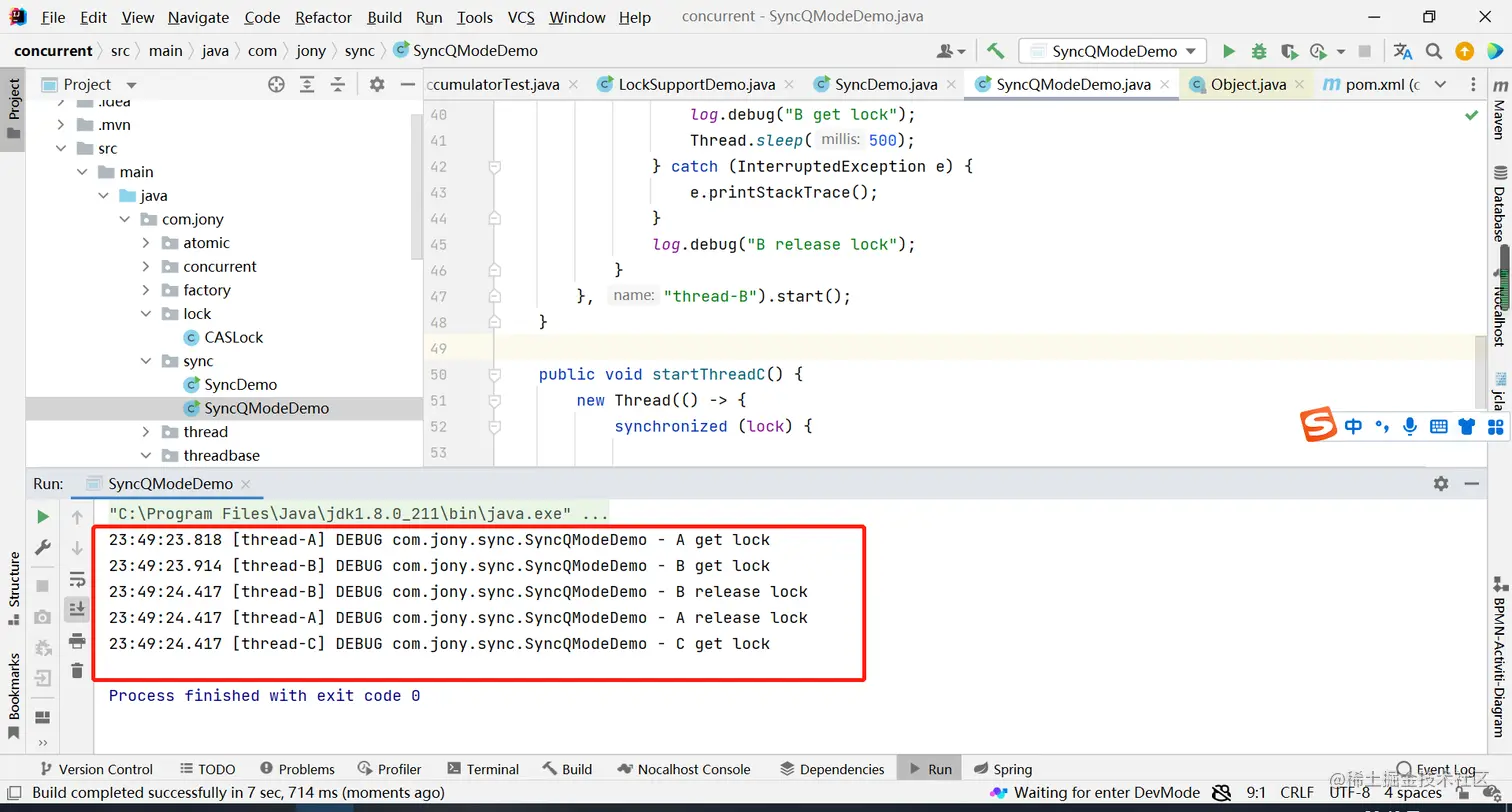
Task: Select the CASLock class in the tree
Action: [x=233, y=338]
